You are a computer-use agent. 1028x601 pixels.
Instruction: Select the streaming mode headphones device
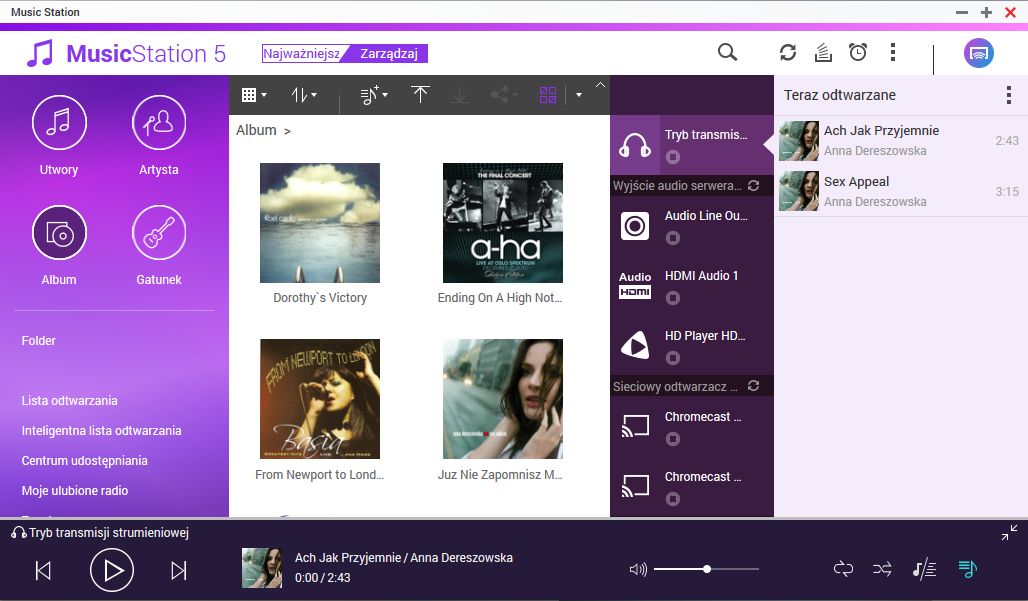point(692,145)
